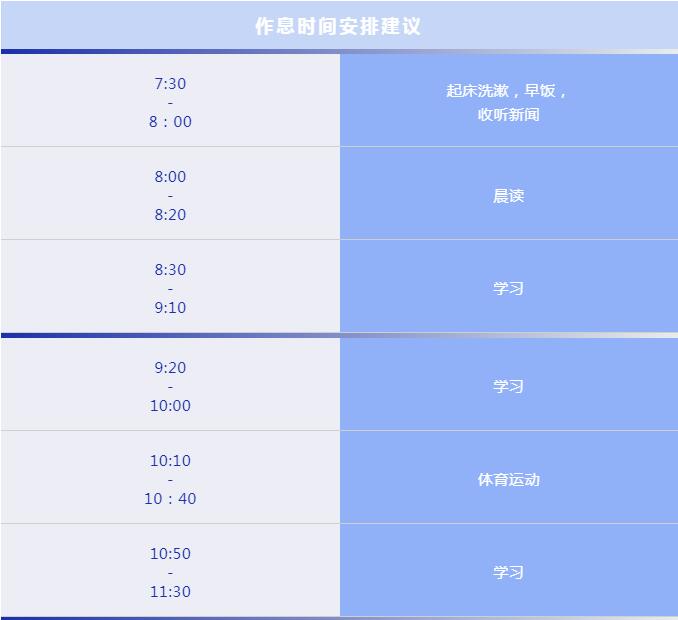Click 学习 beside the 8:30 slot
Screen dimensions: 678x620
[x=509, y=286]
